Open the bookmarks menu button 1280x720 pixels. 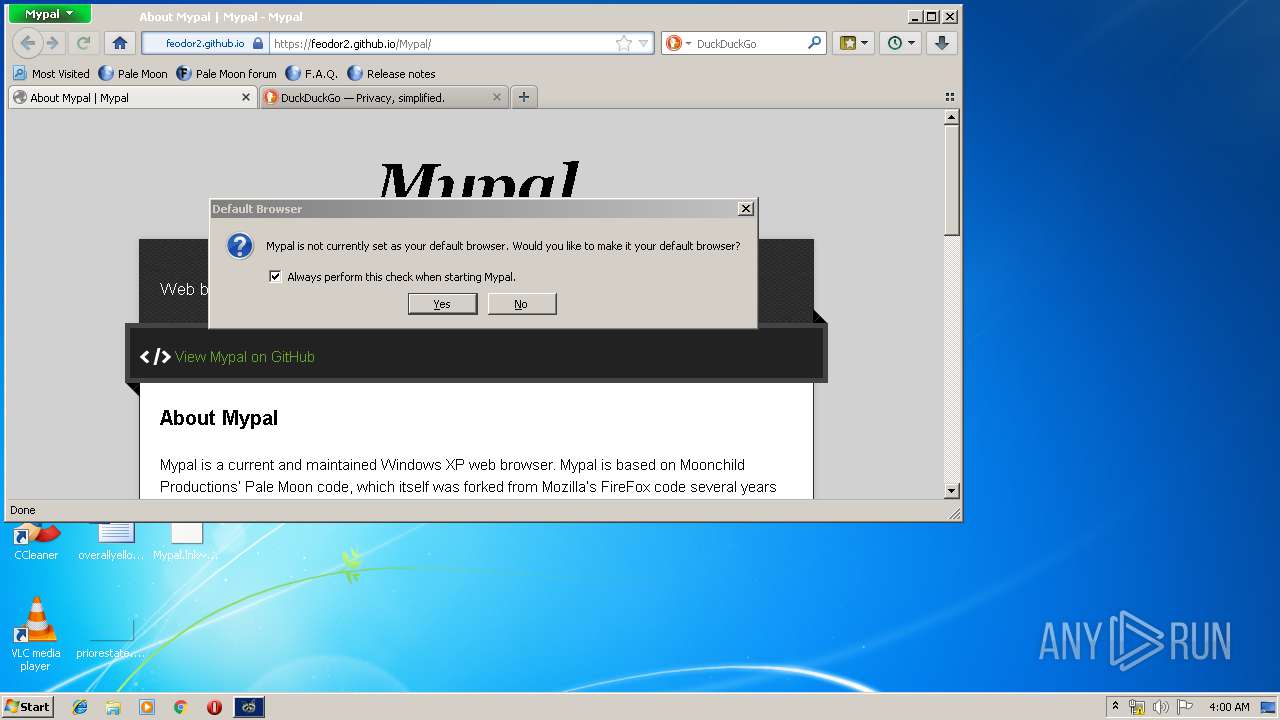tap(854, 43)
